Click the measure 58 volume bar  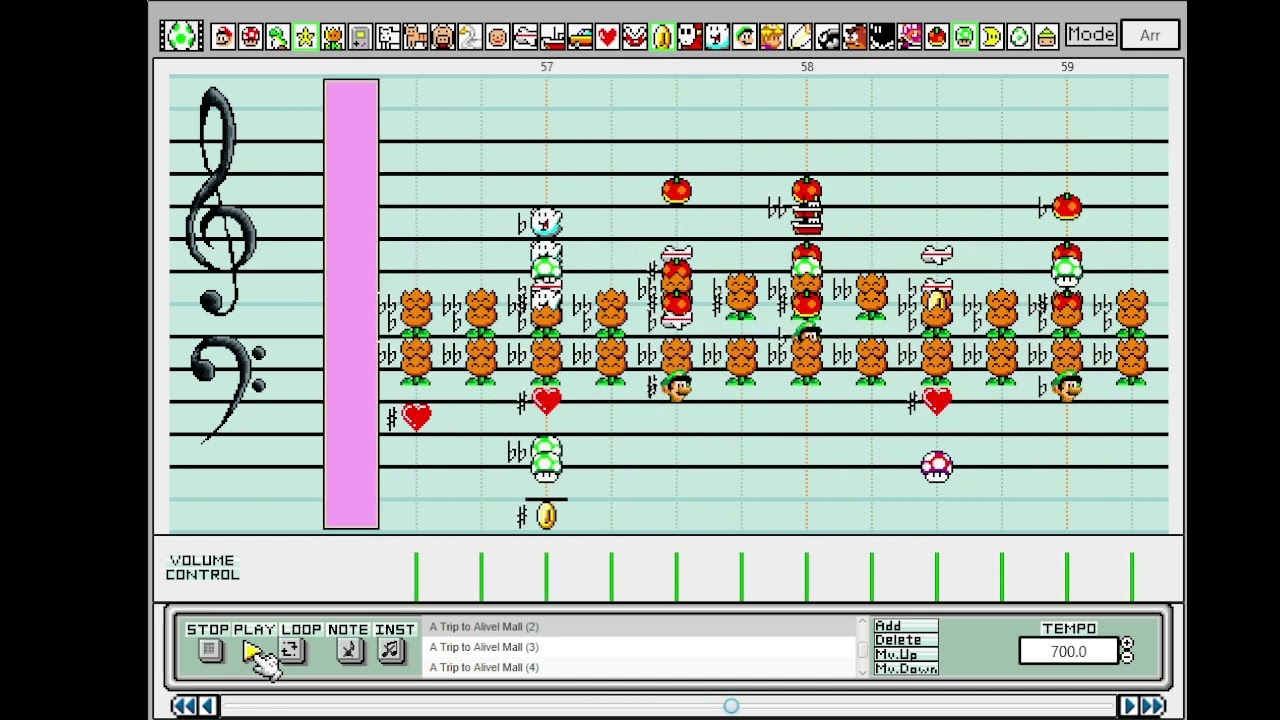point(807,578)
